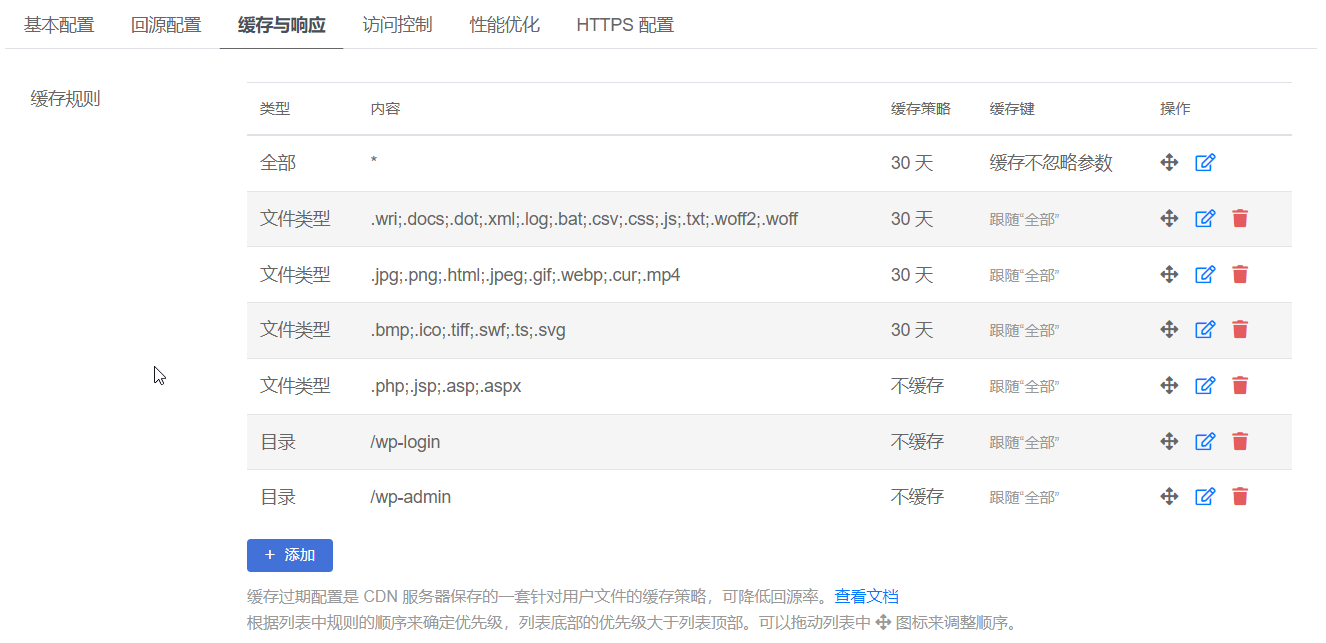Image resolution: width=1326 pixels, height=643 pixels.
Task: Edit the .php;.jsp;.asp;.aspx rule
Action: [x=1205, y=385]
